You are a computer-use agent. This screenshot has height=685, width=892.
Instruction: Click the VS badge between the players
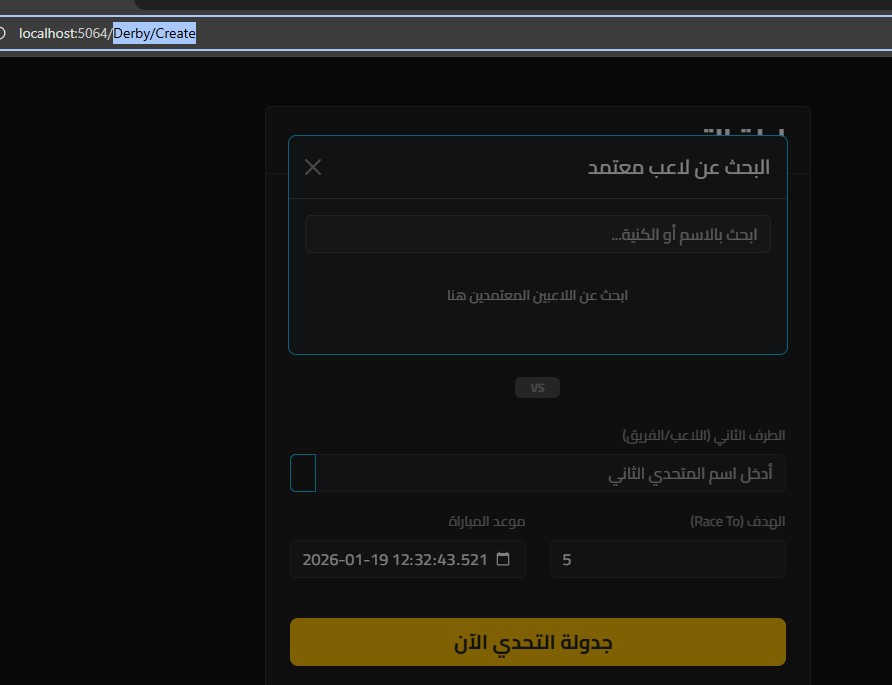[537, 388]
